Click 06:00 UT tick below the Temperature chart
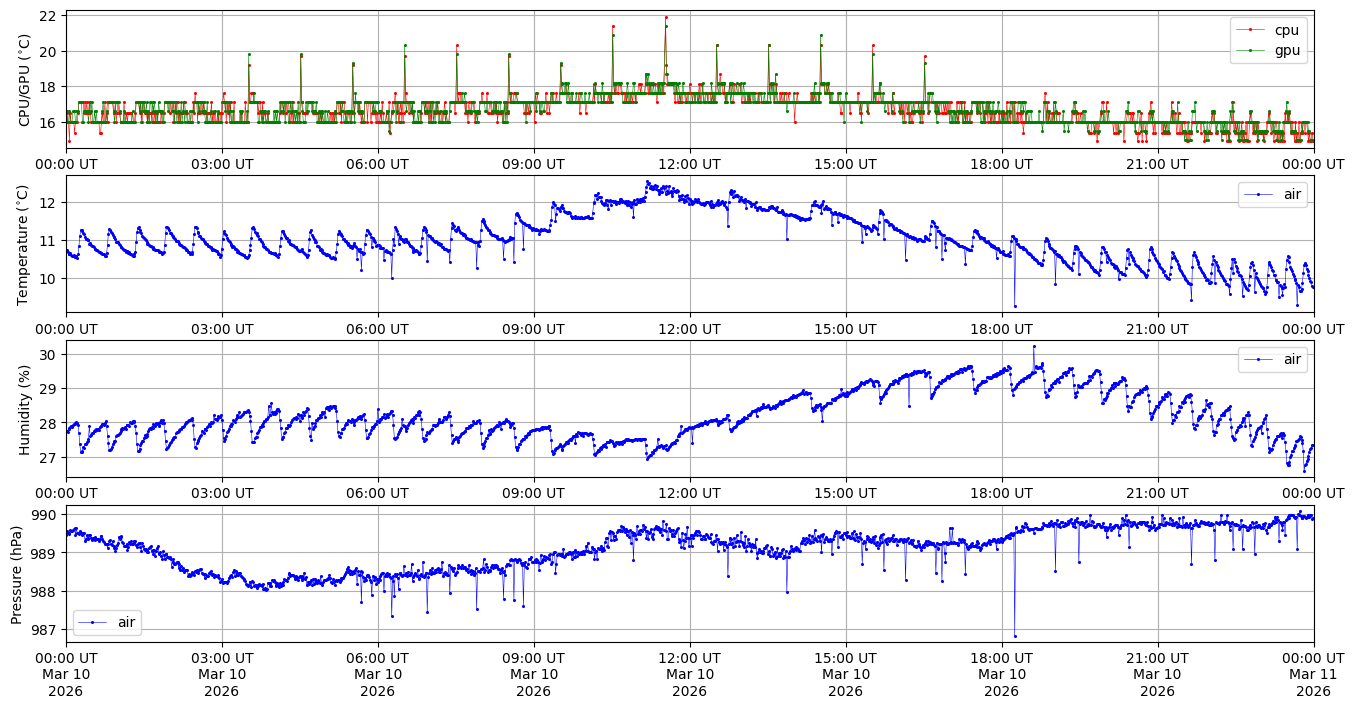The height and width of the screenshot is (708, 1354). tap(377, 328)
